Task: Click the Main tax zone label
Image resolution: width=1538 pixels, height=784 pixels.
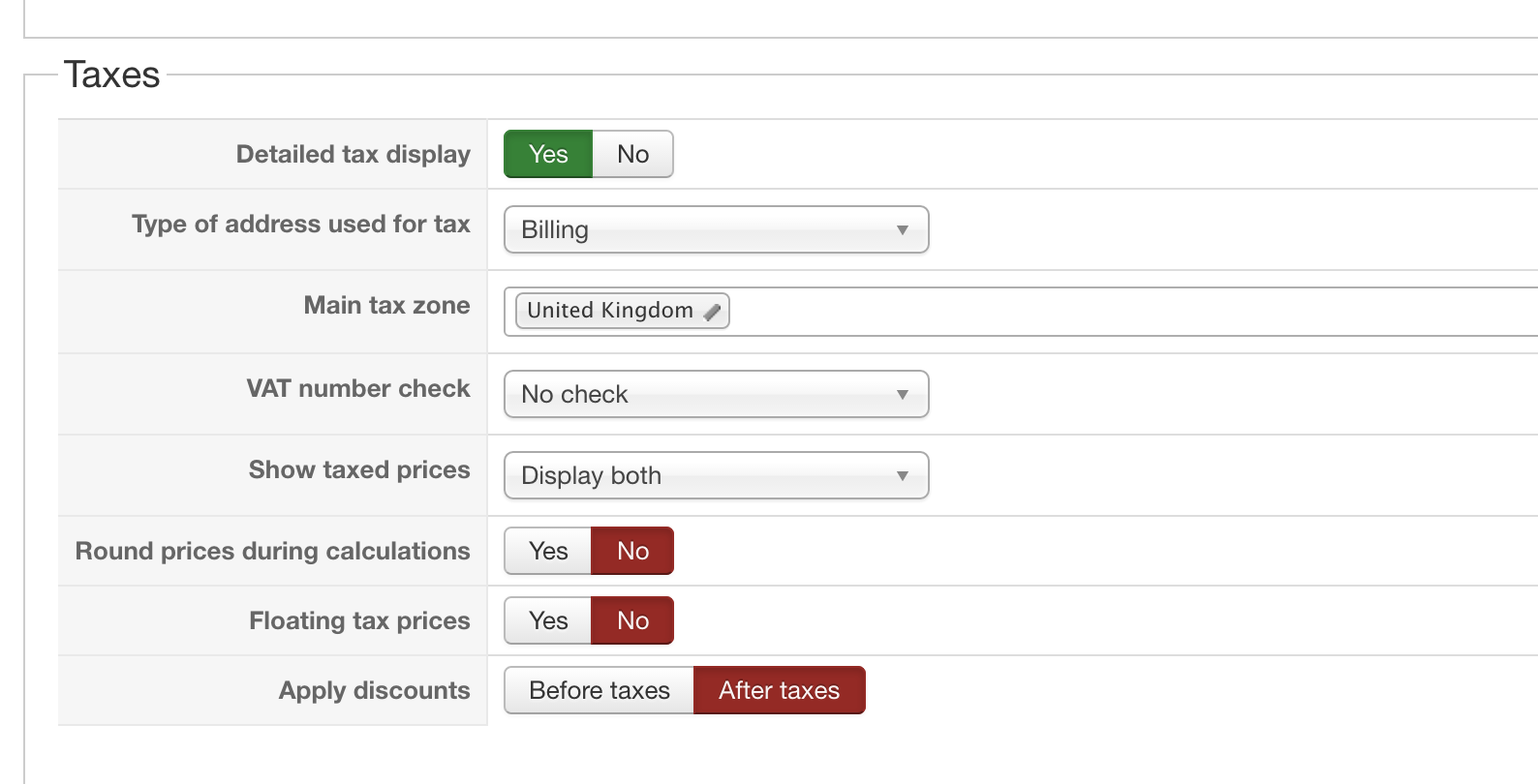Action: [386, 306]
